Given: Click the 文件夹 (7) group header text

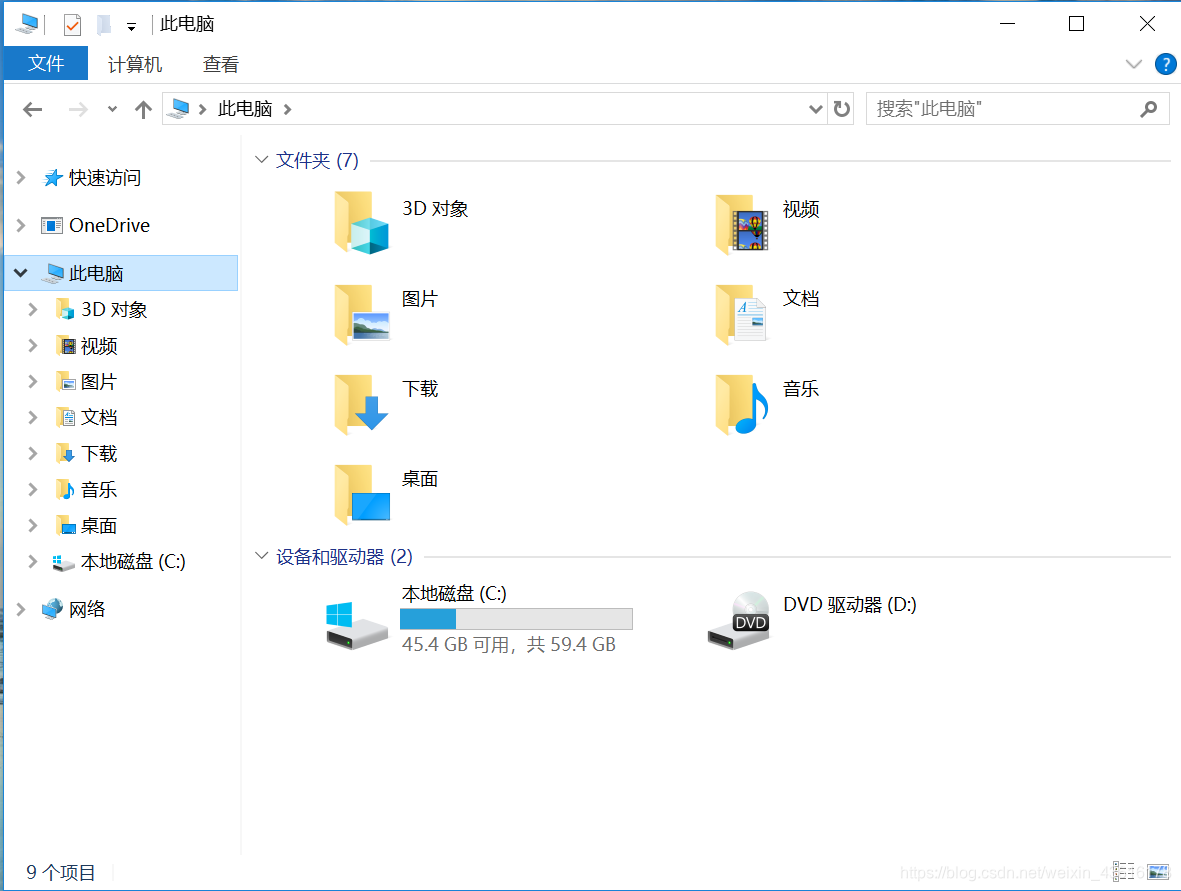Looking at the screenshot, I should (317, 160).
